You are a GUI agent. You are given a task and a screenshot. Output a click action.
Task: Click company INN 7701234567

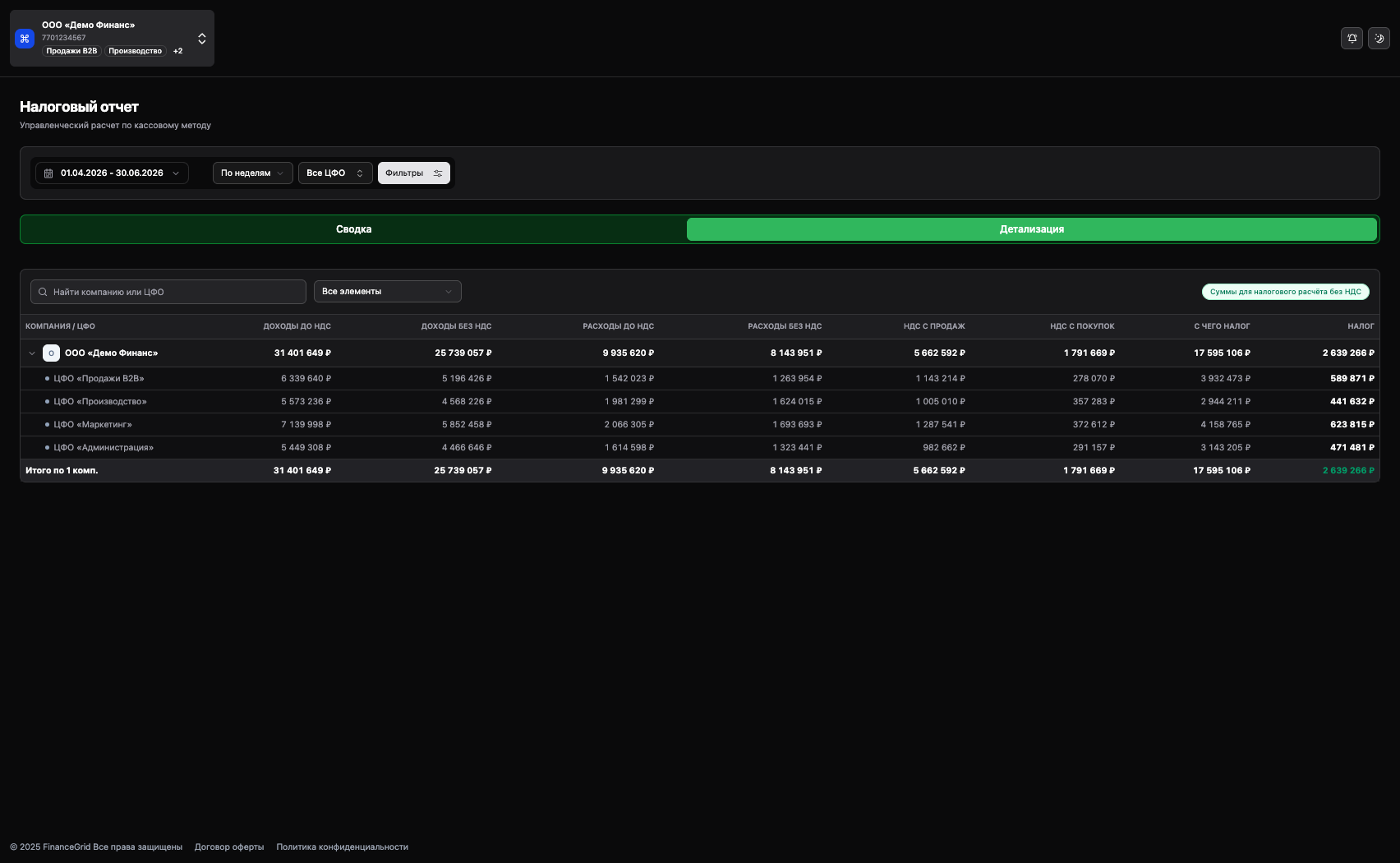pos(63,38)
